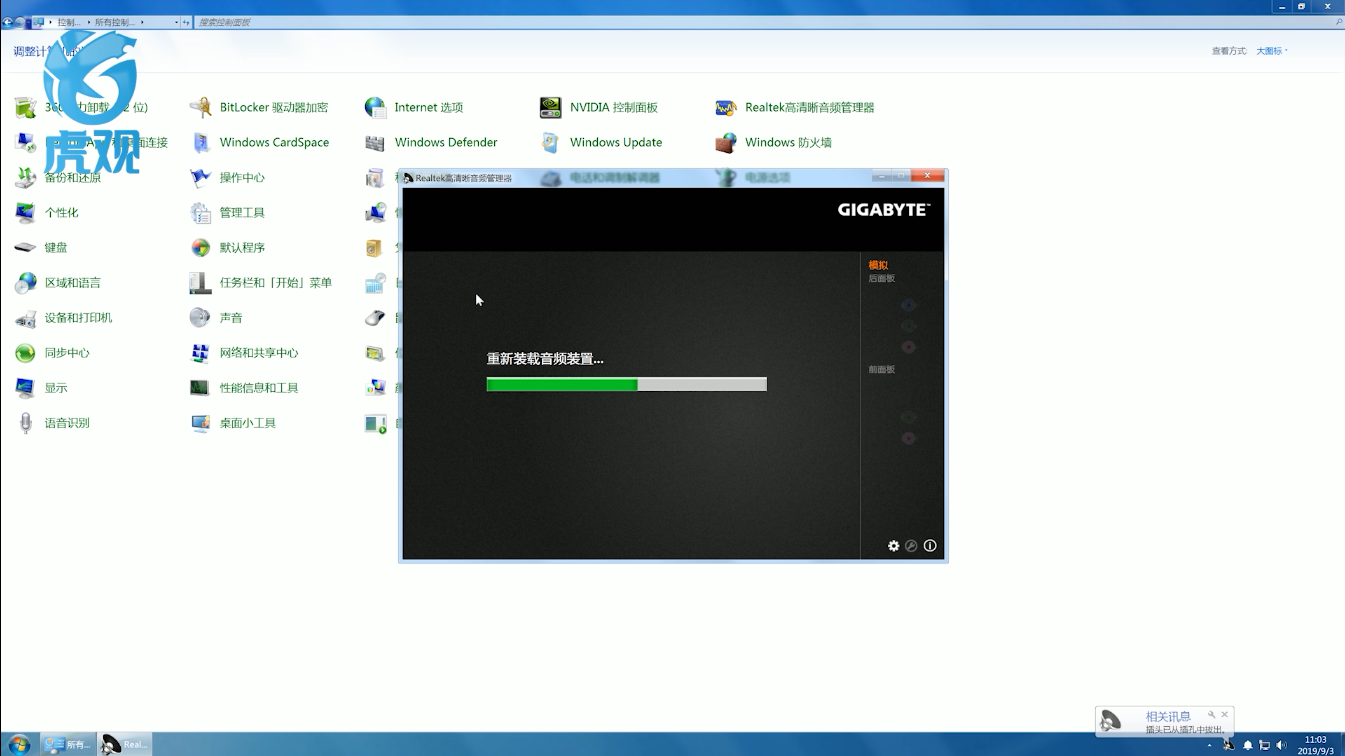Image resolution: width=1345 pixels, height=756 pixels.
Task: Click the Realtek speaker icon in system tray
Action: click(x=1228, y=745)
